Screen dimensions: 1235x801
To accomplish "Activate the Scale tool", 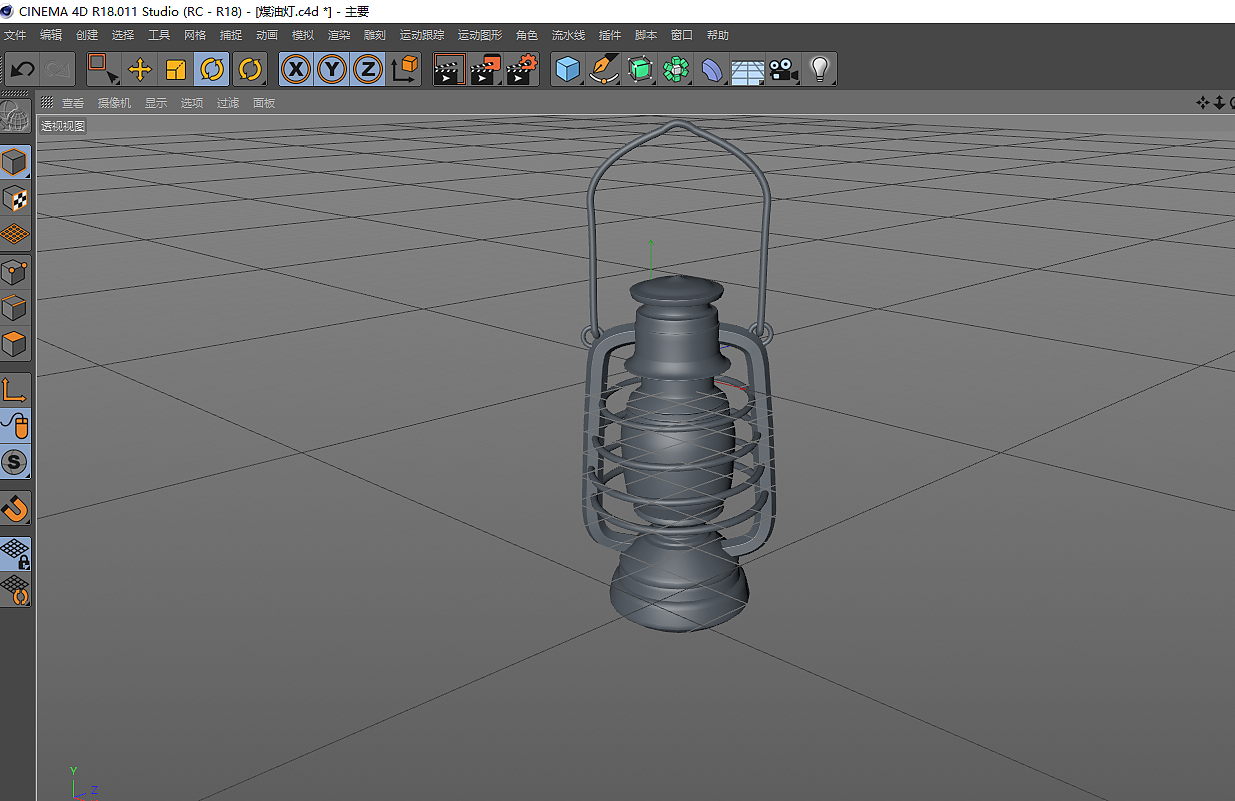I will tap(176, 69).
